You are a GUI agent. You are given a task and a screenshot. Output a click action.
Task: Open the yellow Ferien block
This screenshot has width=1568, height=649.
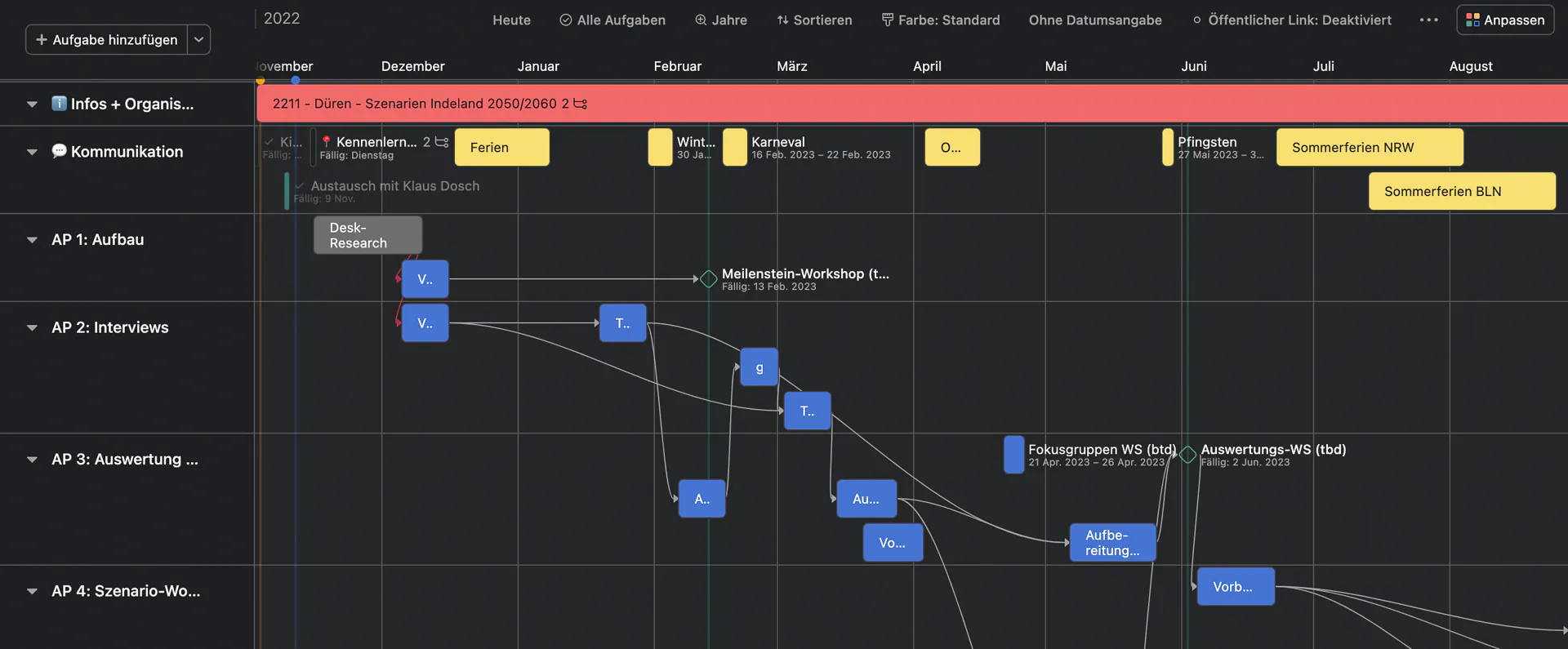click(501, 148)
